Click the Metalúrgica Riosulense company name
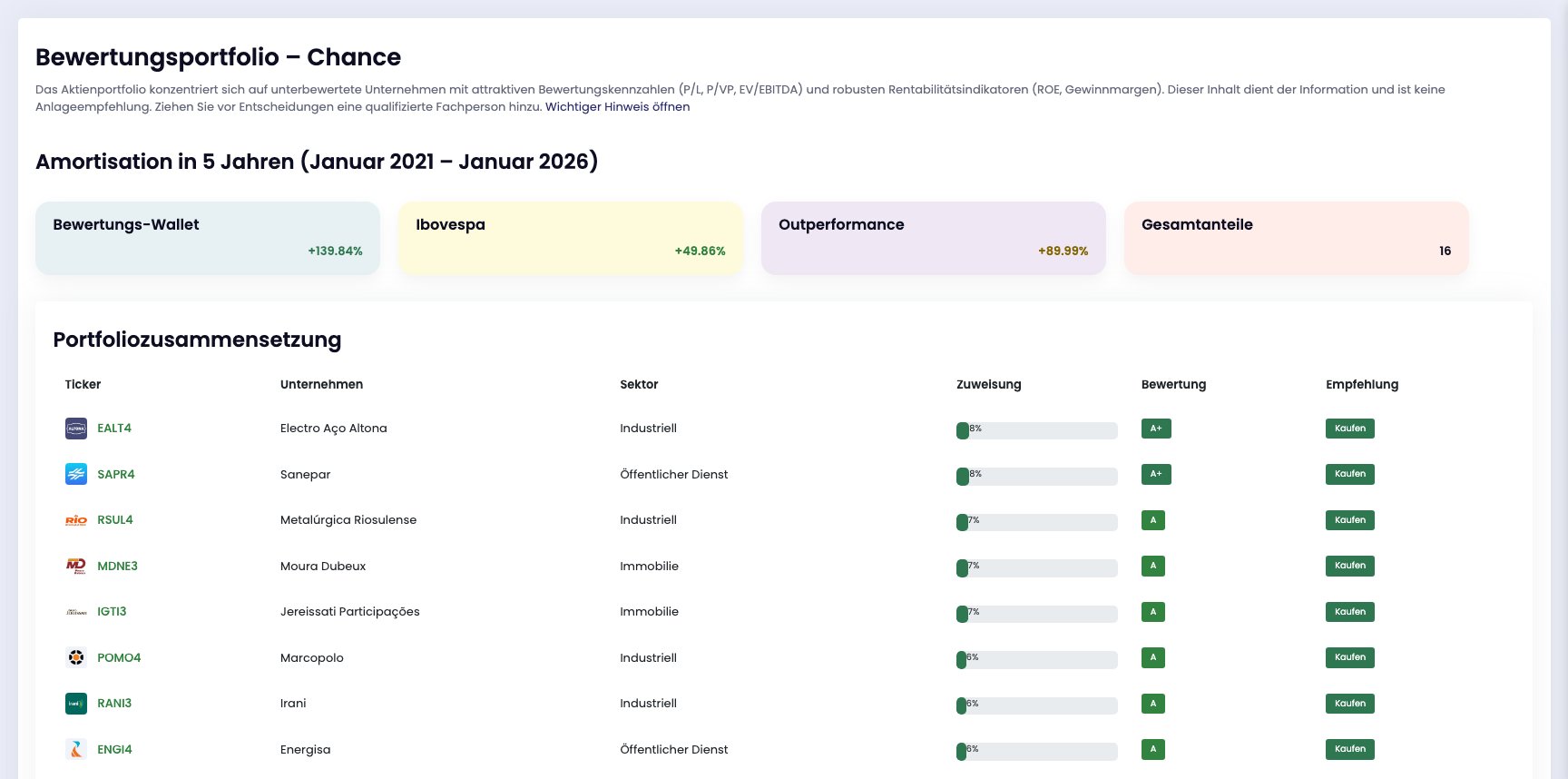The height and width of the screenshot is (779, 1568). (x=348, y=520)
